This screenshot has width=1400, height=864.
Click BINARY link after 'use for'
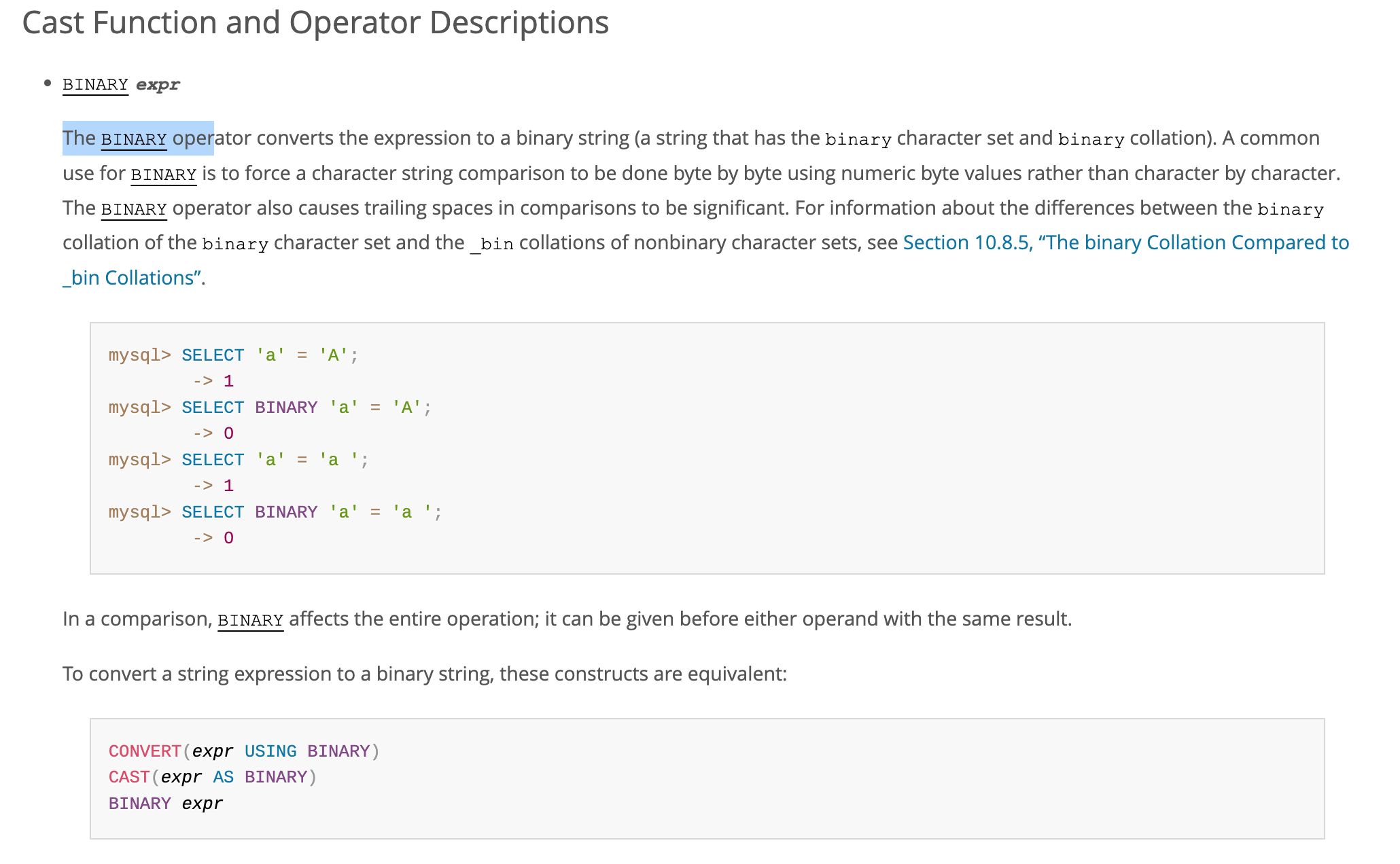point(163,175)
